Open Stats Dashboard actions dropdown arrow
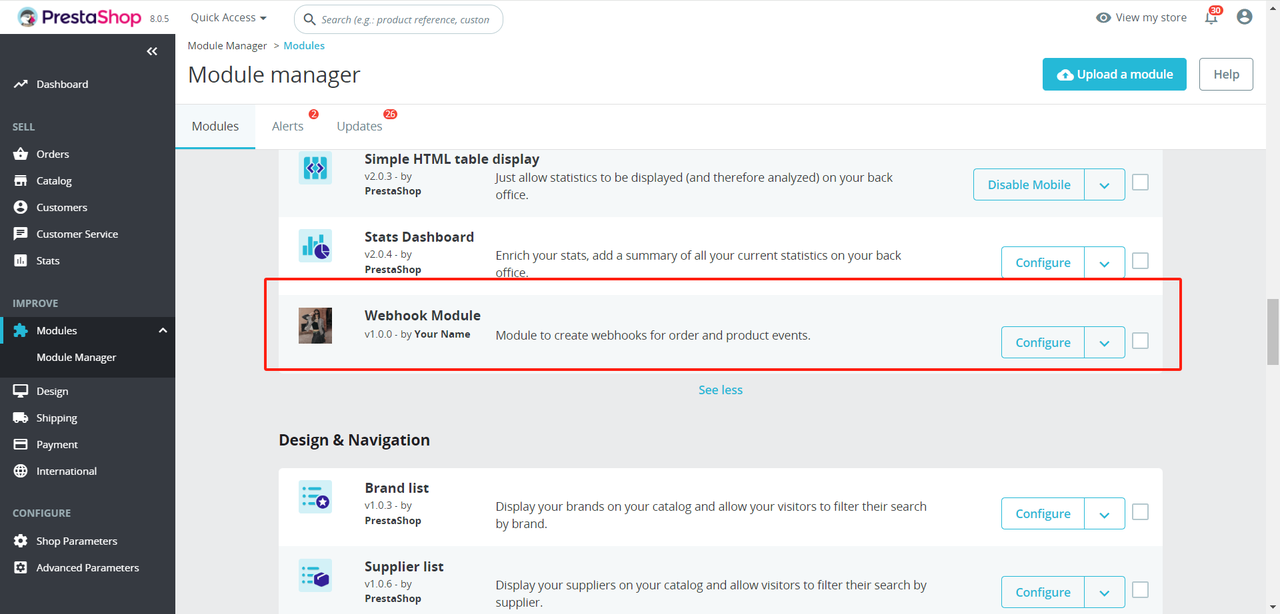This screenshot has width=1280, height=614. point(1104,263)
